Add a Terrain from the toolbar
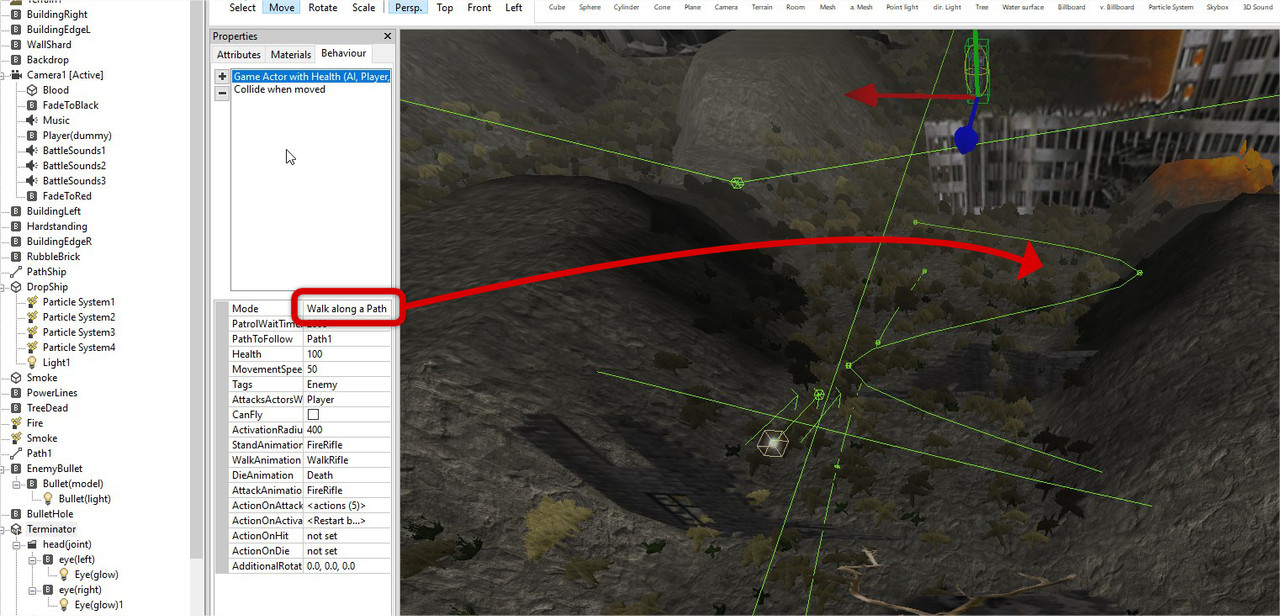 (x=762, y=7)
